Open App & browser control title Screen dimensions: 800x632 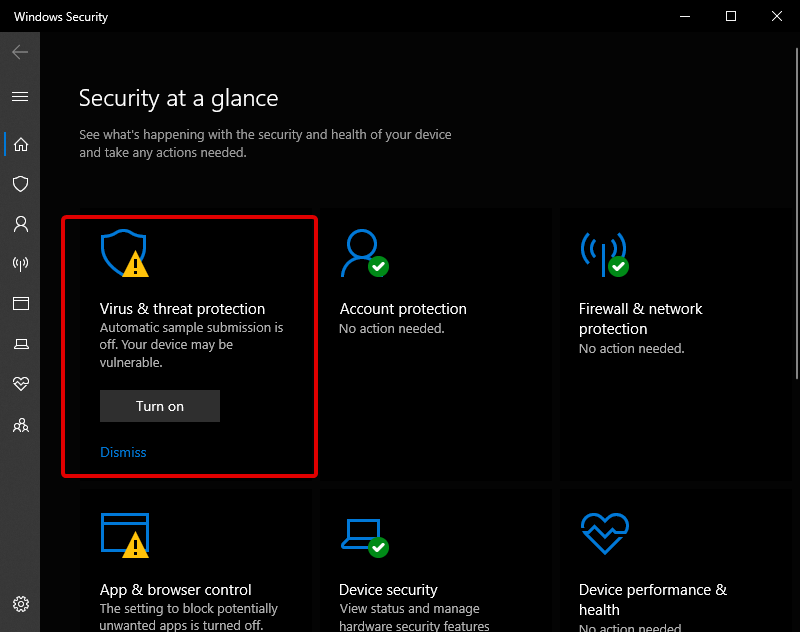(176, 590)
